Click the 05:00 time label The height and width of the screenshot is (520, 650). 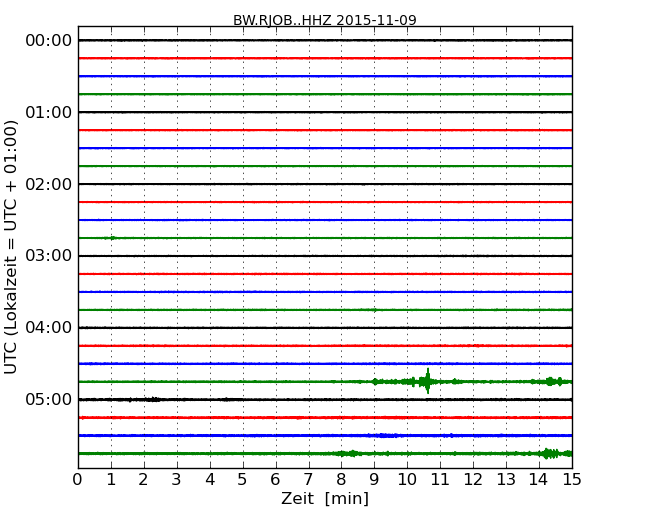coord(49,399)
